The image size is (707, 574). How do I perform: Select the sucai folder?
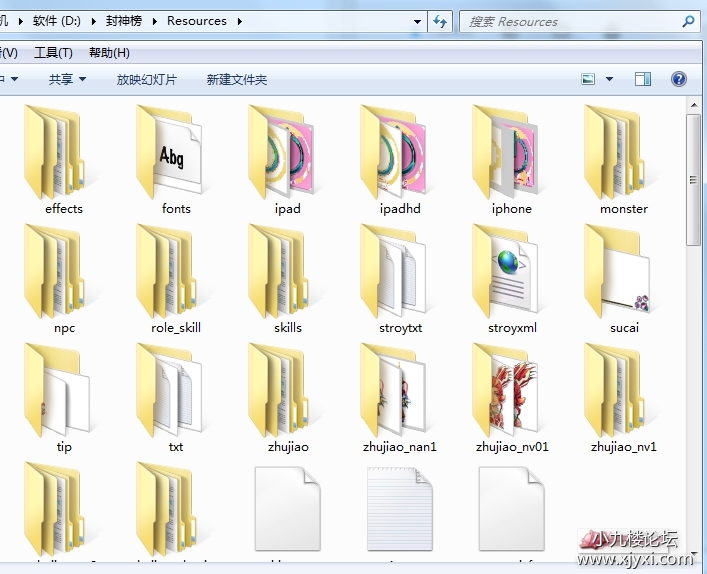tap(623, 273)
